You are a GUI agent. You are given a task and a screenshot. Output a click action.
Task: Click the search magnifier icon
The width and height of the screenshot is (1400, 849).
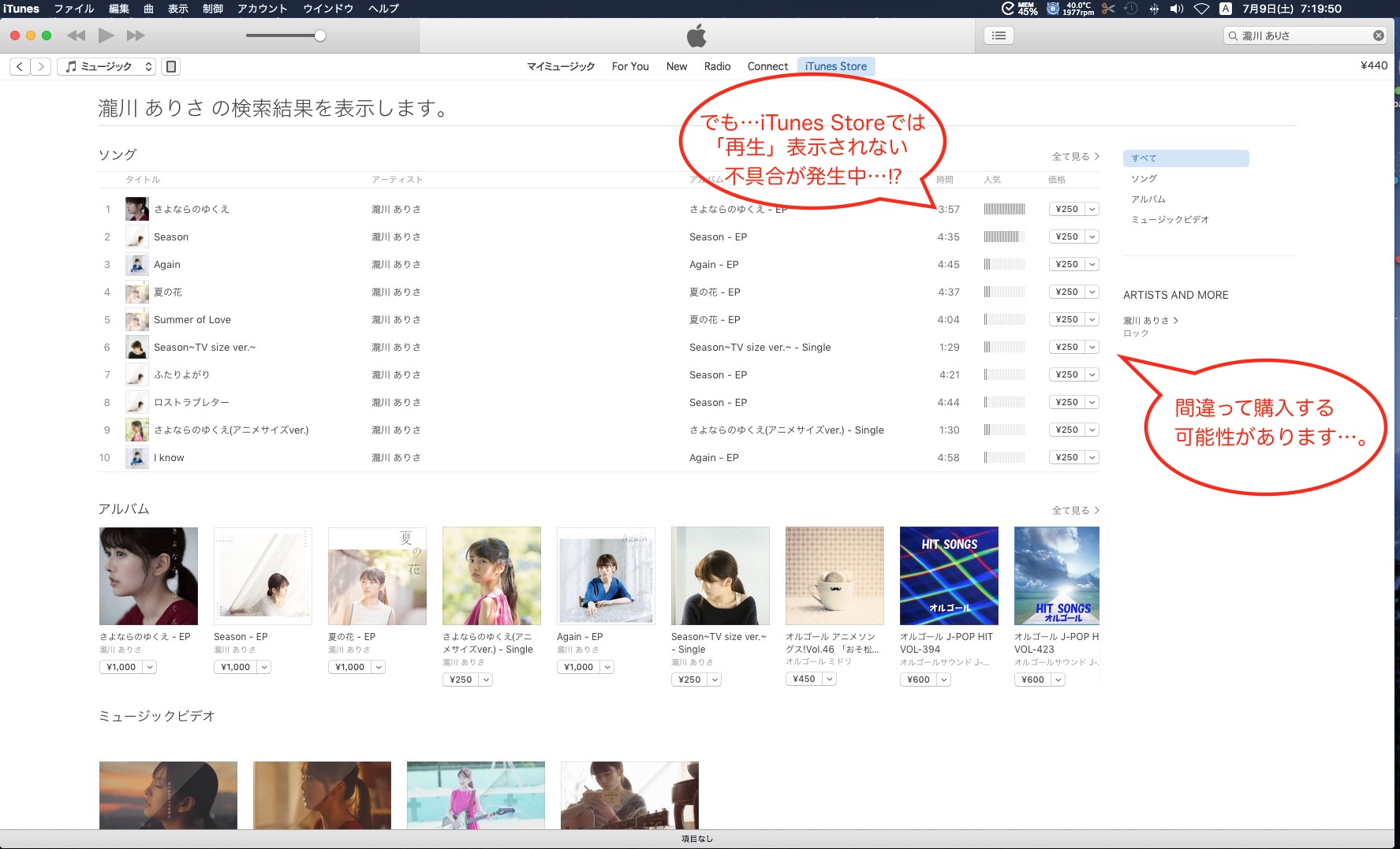1233,35
